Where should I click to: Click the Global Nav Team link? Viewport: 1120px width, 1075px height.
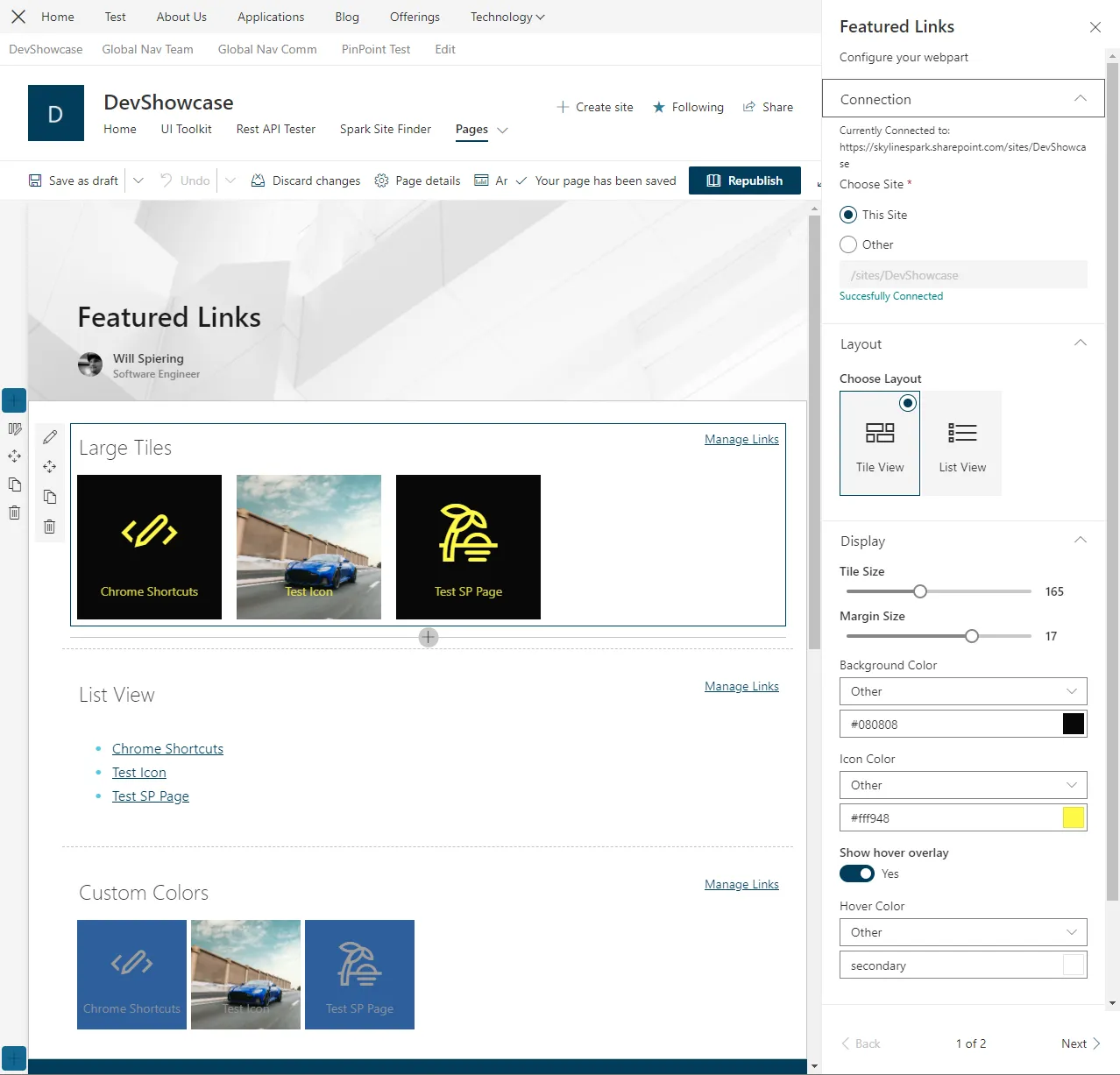coord(147,49)
